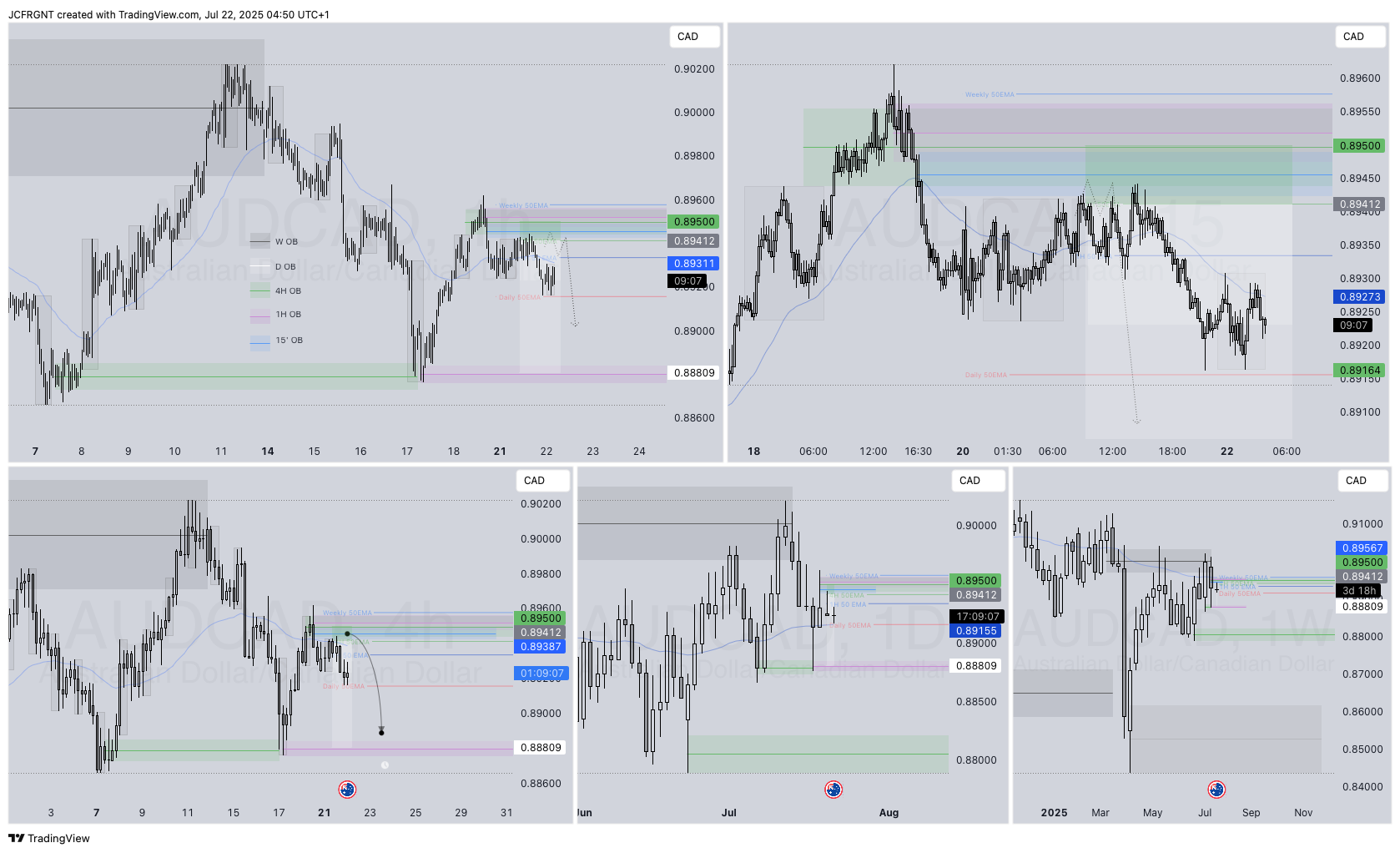Viewport: 1400px width, 853px height.
Task: Click the small clock marker on 4h chart
Action: click(x=385, y=765)
